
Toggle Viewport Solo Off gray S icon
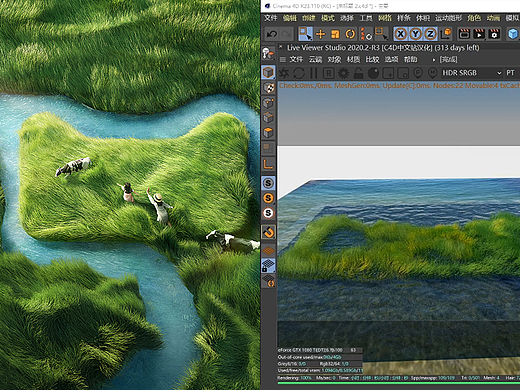click(268, 183)
